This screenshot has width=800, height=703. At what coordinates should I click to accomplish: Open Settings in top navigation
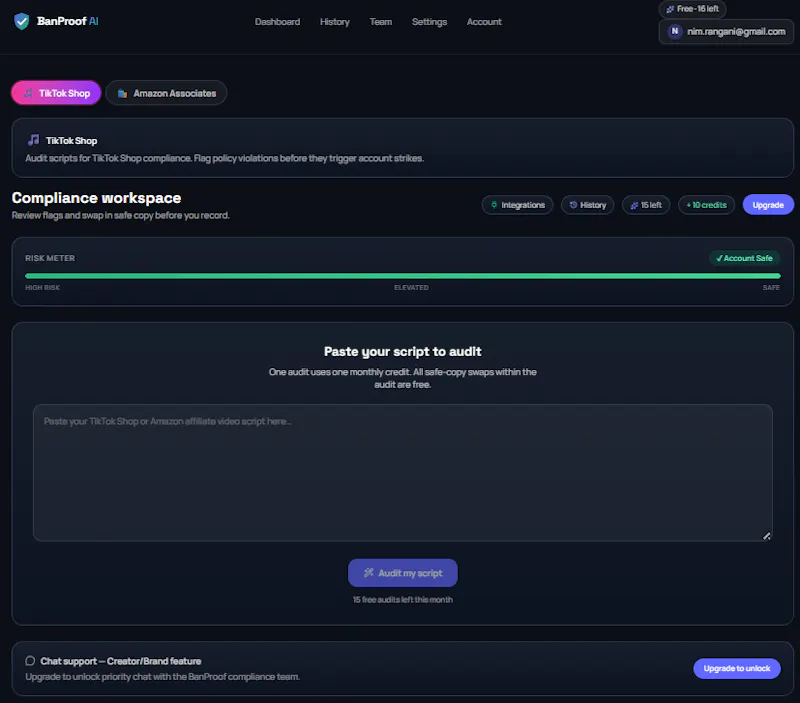[429, 22]
